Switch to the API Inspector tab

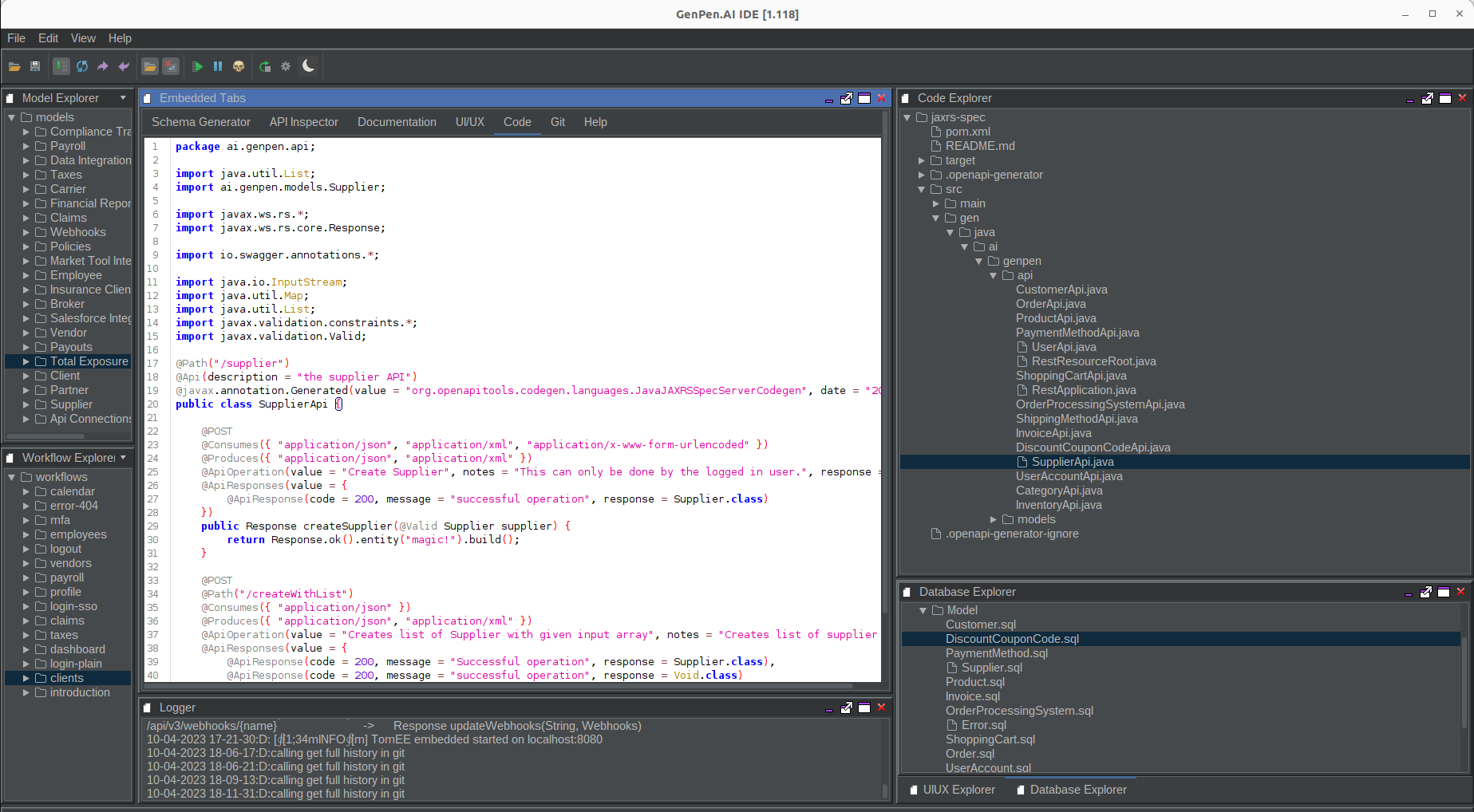point(303,122)
